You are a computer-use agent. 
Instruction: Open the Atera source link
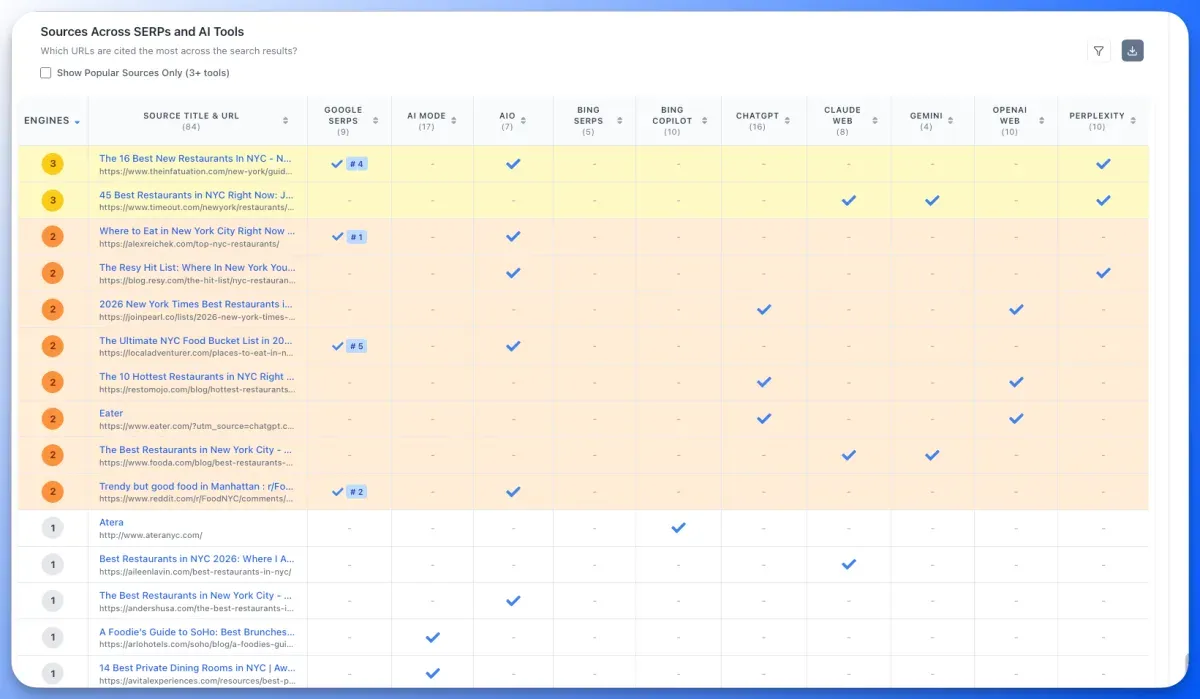(x=111, y=522)
